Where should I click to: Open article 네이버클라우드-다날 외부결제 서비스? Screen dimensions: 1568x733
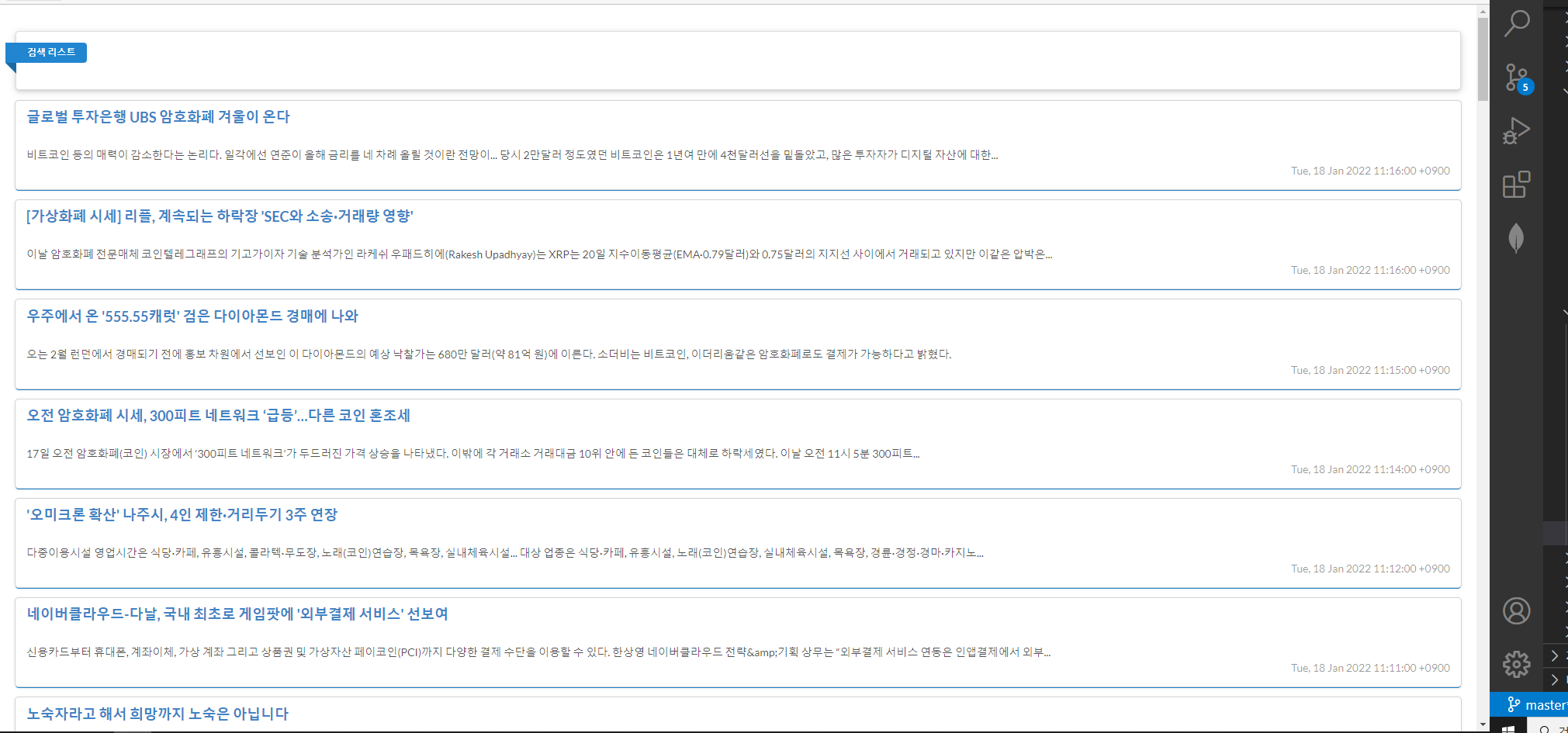pos(237,614)
